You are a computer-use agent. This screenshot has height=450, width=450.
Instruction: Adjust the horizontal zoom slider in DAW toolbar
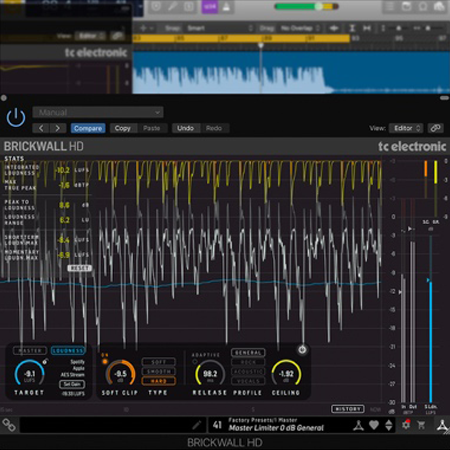tap(428, 28)
